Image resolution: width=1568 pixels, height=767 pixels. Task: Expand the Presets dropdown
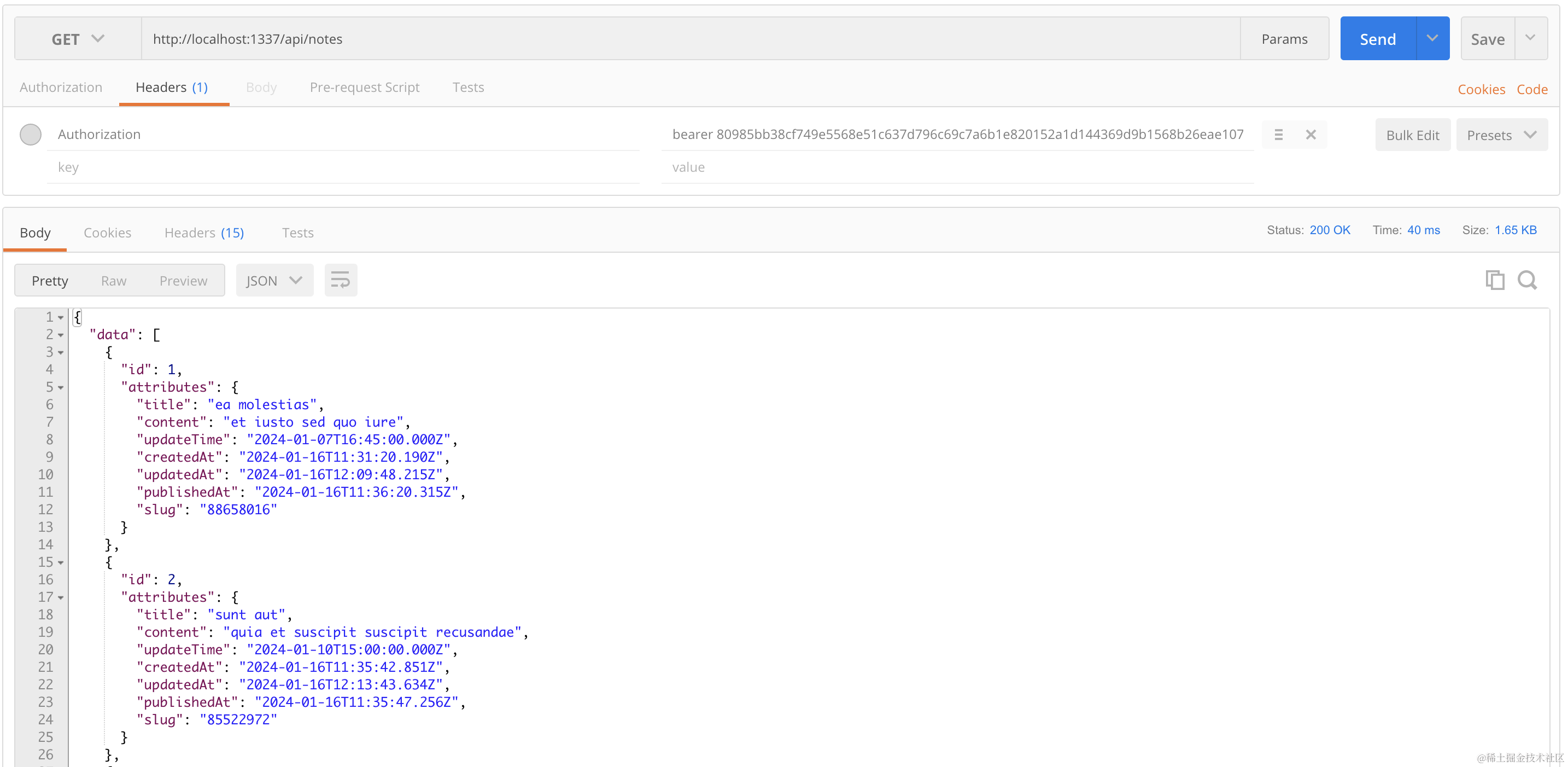tap(1502, 135)
